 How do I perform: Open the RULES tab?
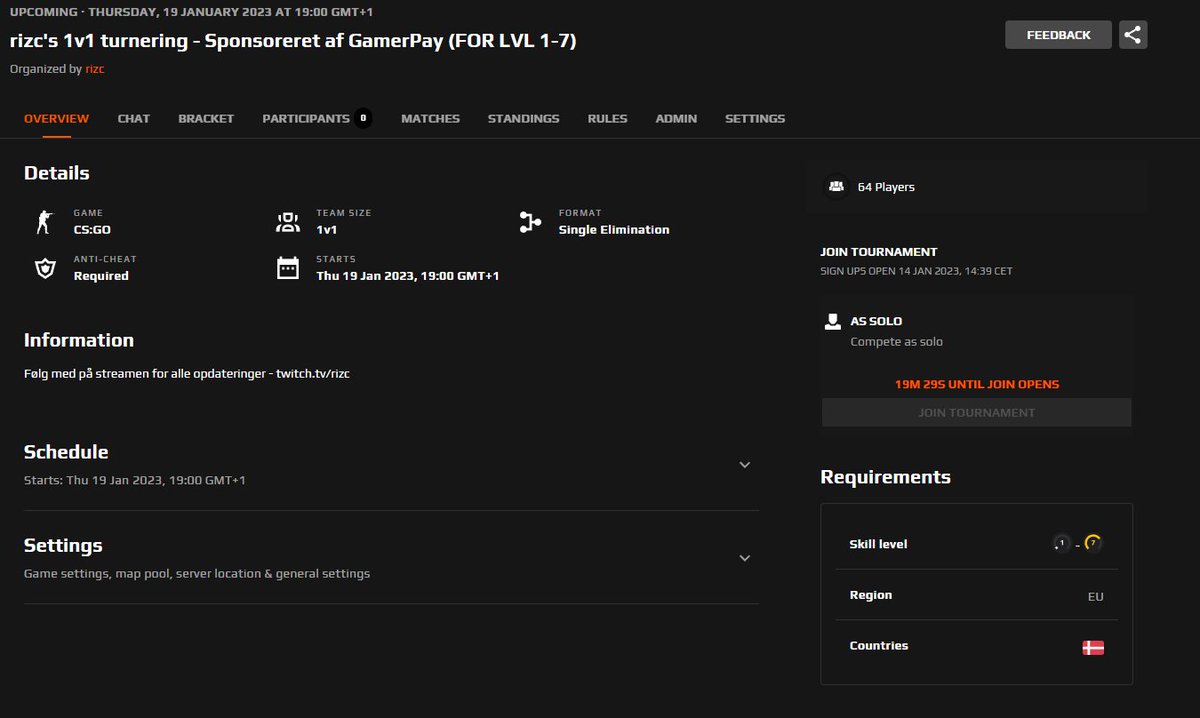coord(608,118)
